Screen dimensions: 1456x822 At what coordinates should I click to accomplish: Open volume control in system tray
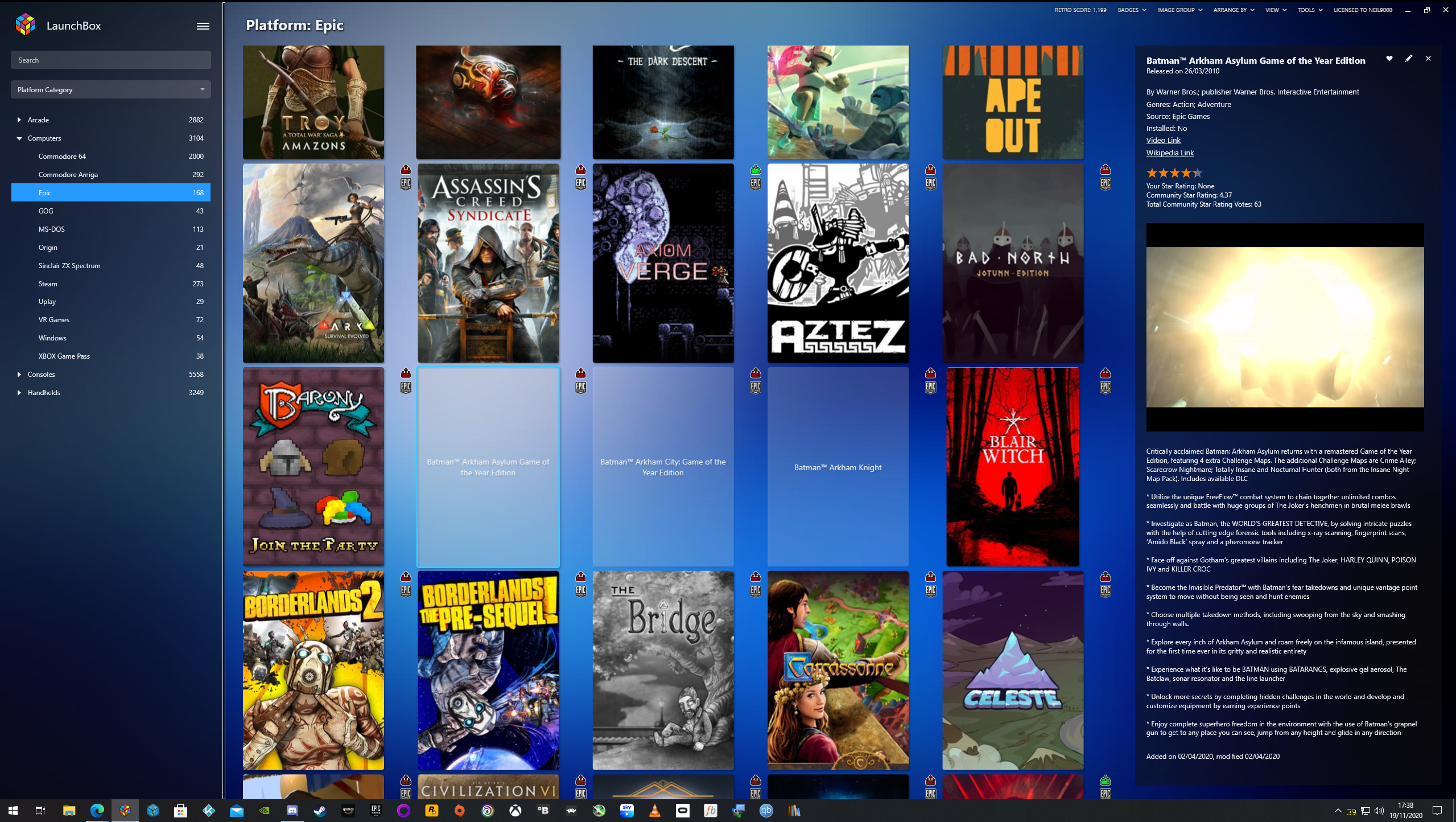coord(1379,811)
